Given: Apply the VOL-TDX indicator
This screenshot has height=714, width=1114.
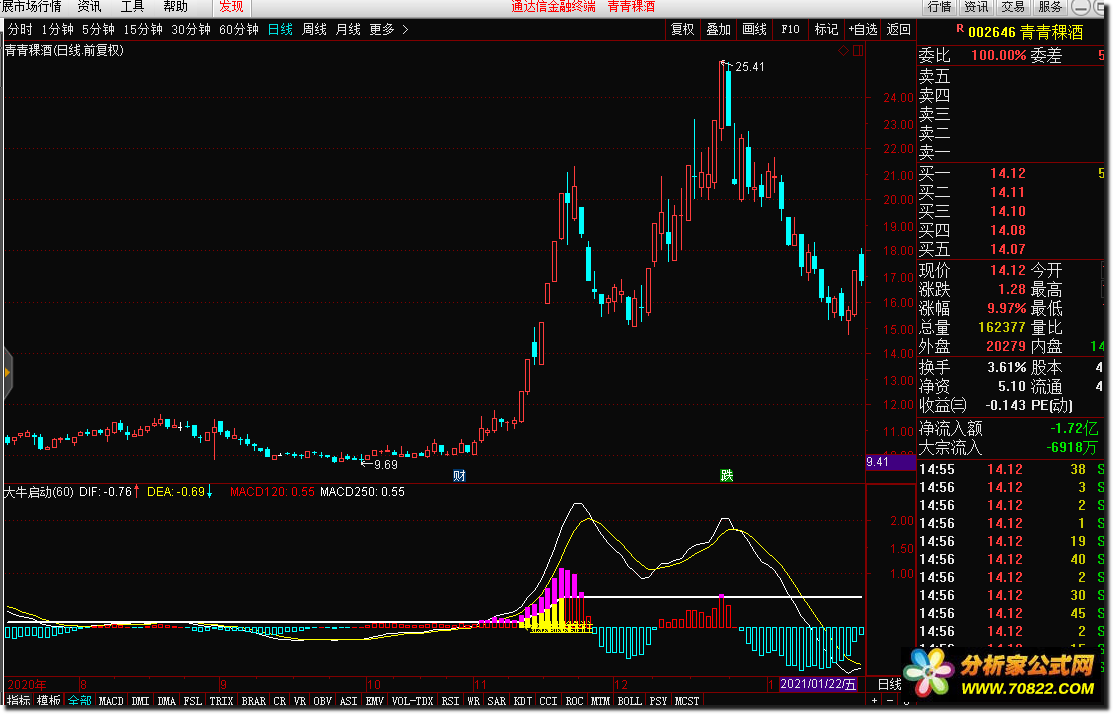Looking at the screenshot, I should pyautogui.click(x=413, y=701).
